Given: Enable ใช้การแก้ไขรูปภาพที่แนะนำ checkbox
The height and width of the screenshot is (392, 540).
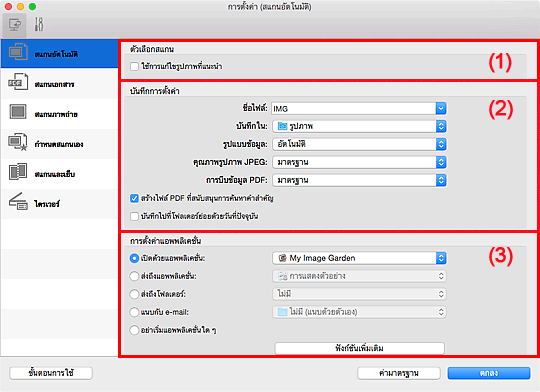Looking at the screenshot, I should [134, 66].
